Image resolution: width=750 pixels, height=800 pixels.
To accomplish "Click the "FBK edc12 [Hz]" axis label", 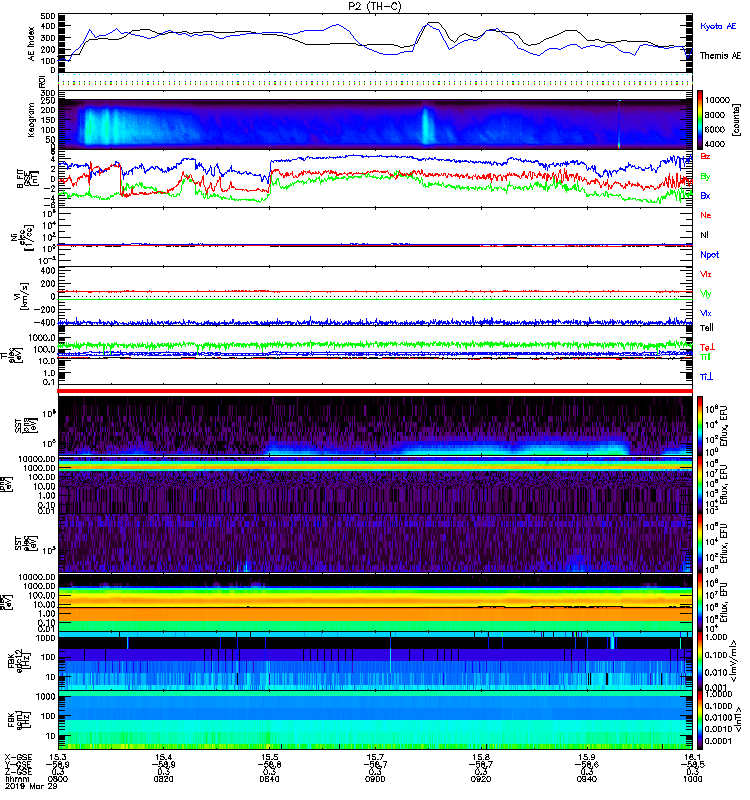I will tap(18, 660).
